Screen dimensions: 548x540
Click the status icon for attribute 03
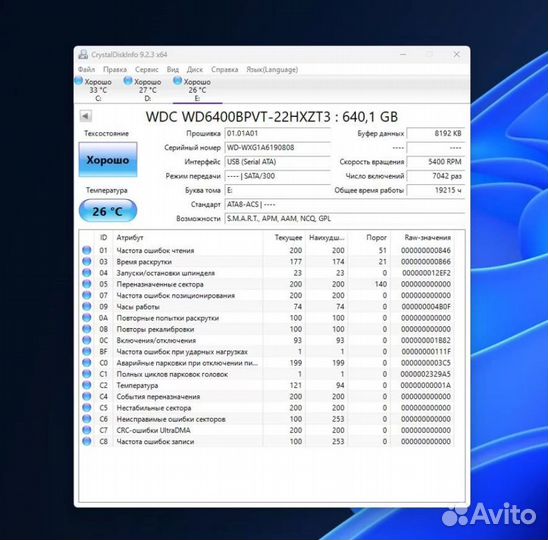pos(87,261)
